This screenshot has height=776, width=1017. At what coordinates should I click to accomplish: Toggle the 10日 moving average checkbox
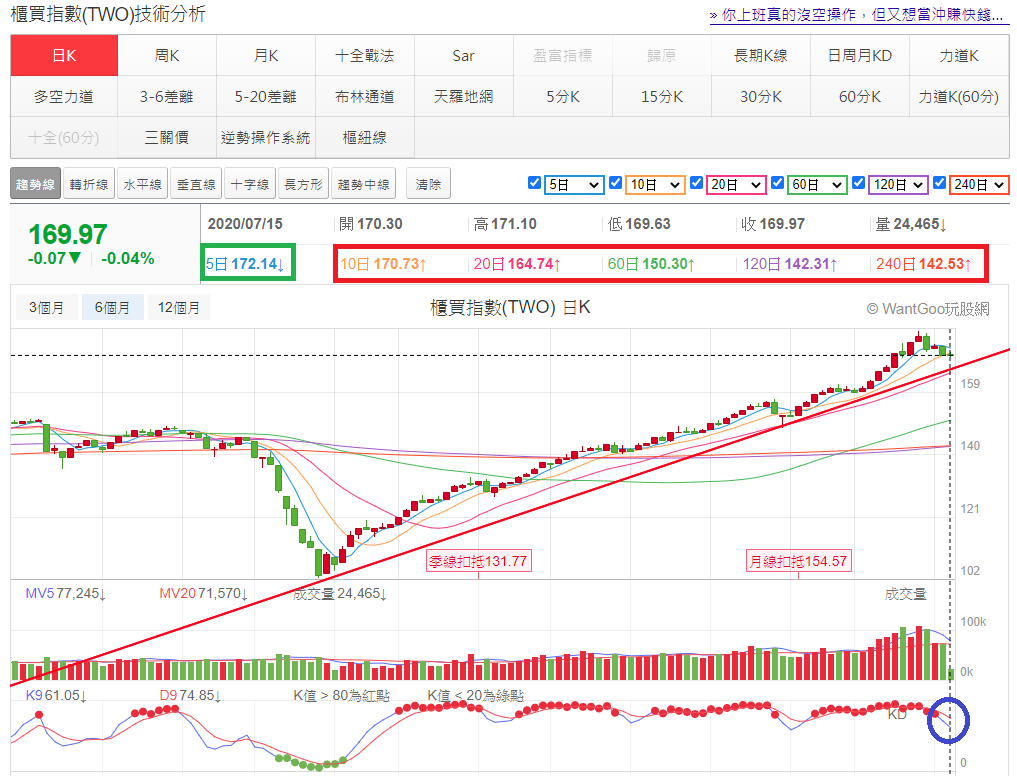coord(616,183)
